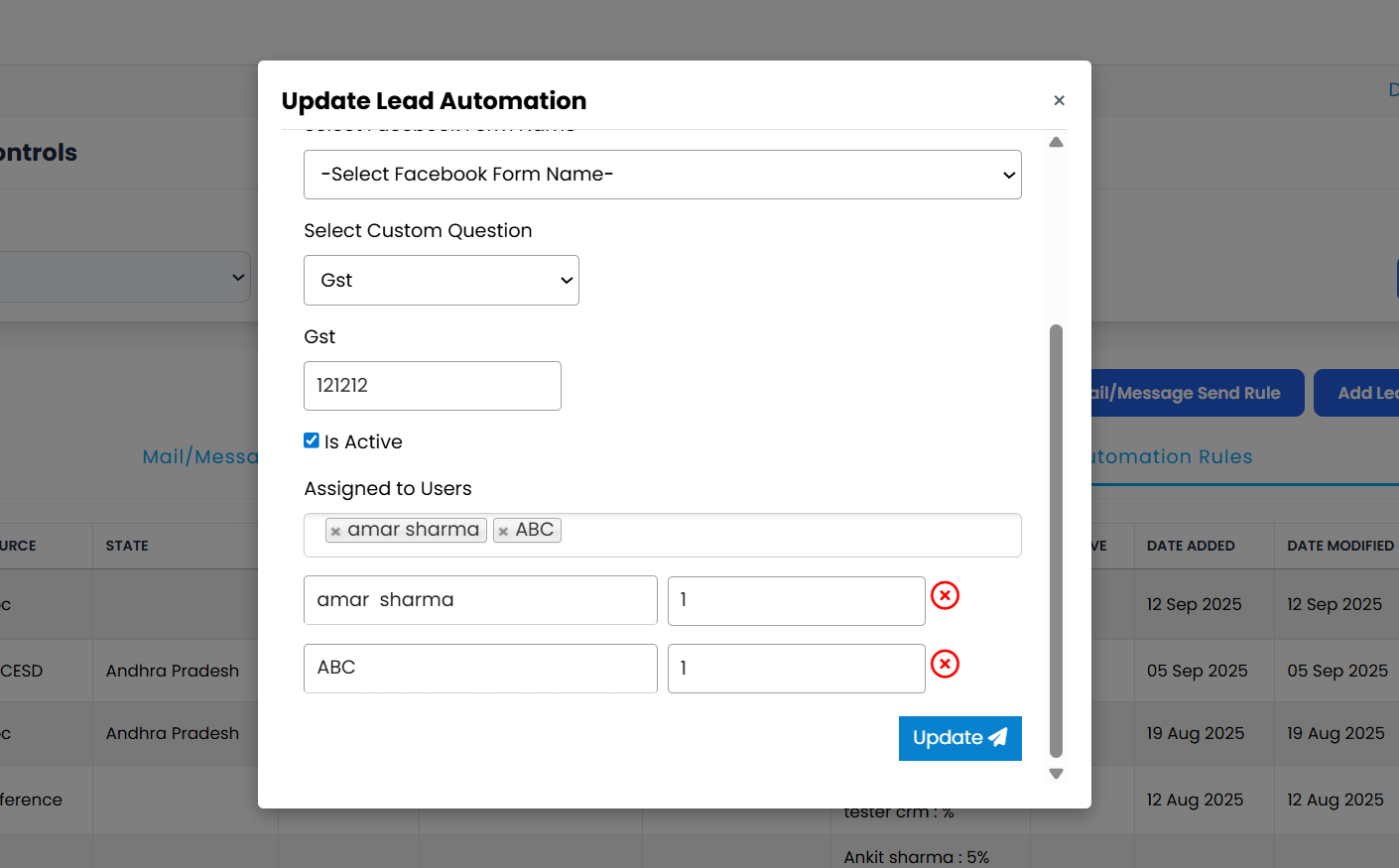Click the Gst input containing 121212
1399x868 pixels.
pyautogui.click(x=432, y=385)
